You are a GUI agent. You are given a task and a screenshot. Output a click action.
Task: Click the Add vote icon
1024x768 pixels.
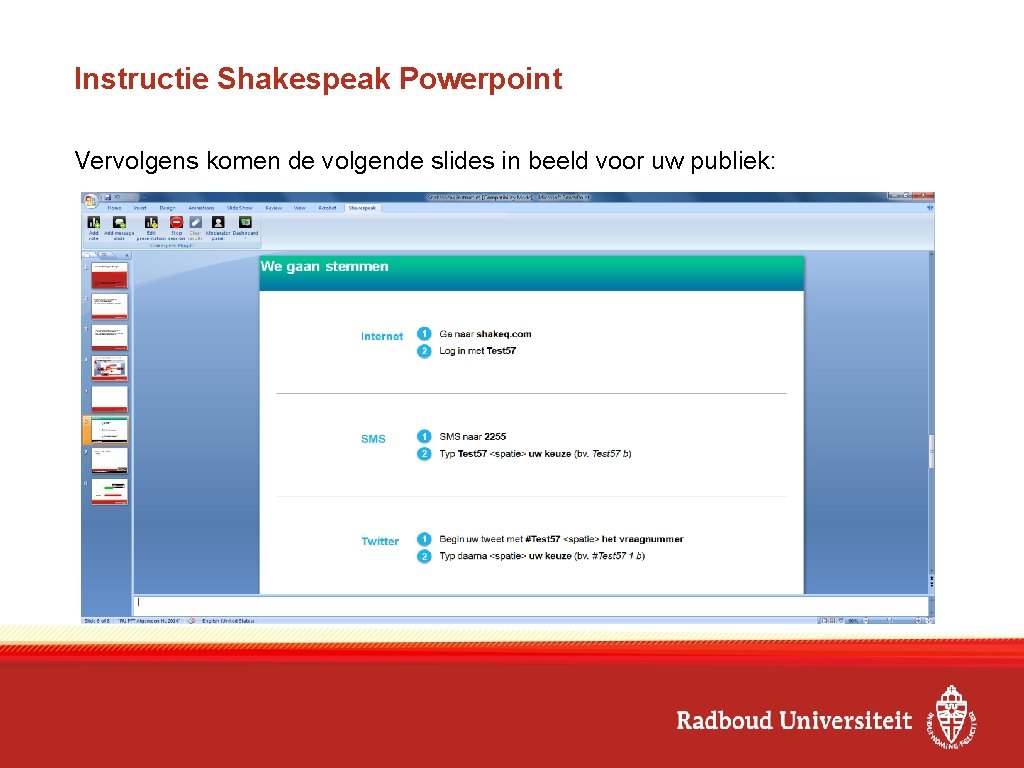(x=93, y=223)
